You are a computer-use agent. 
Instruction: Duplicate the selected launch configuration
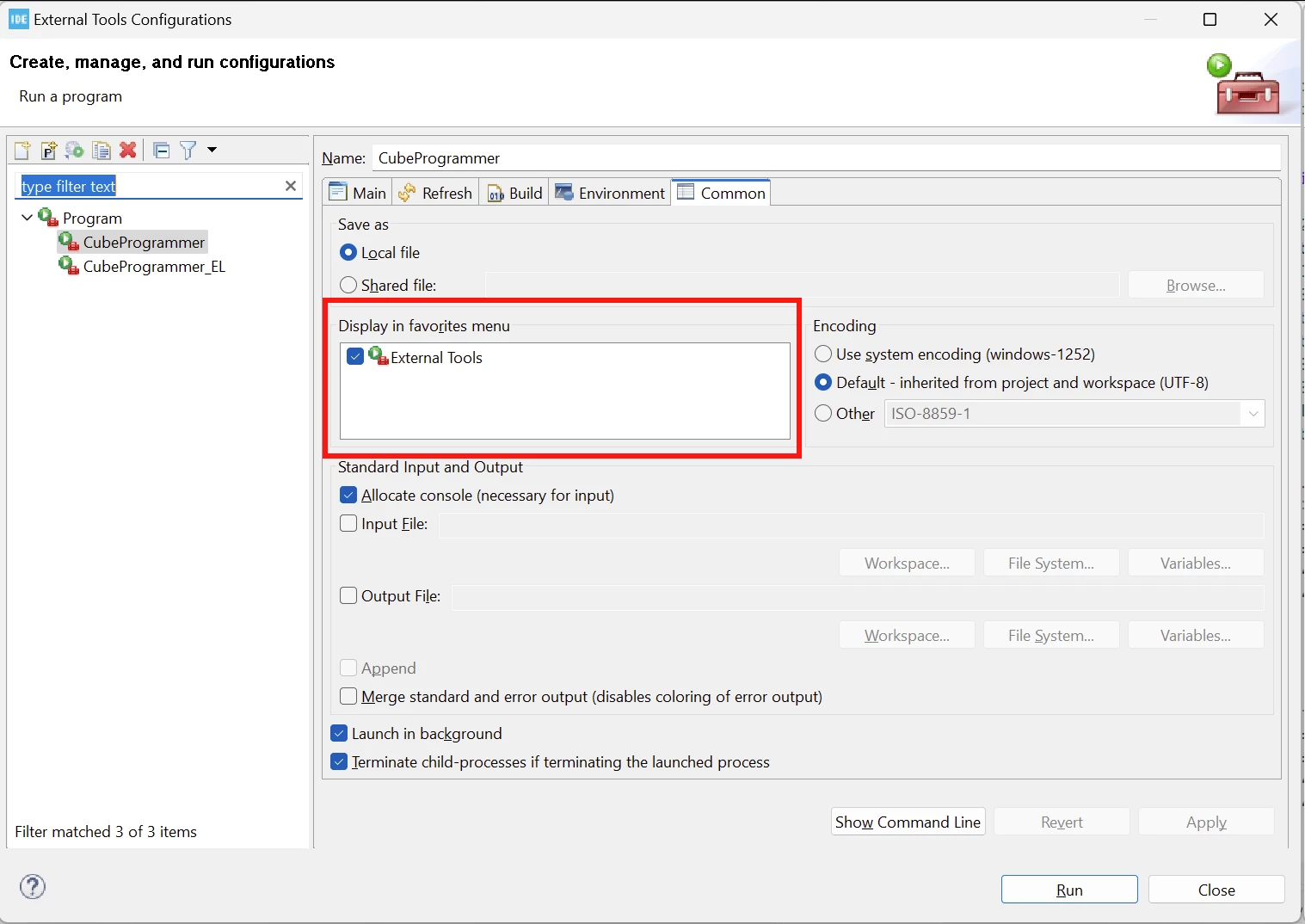pyautogui.click(x=102, y=151)
